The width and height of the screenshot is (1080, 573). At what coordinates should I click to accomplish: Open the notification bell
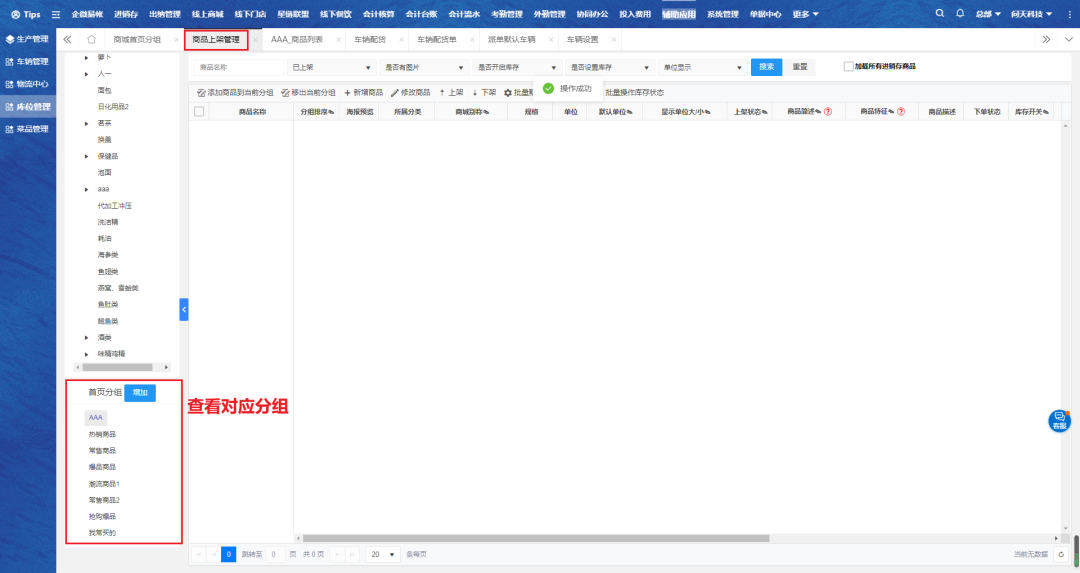pos(960,14)
